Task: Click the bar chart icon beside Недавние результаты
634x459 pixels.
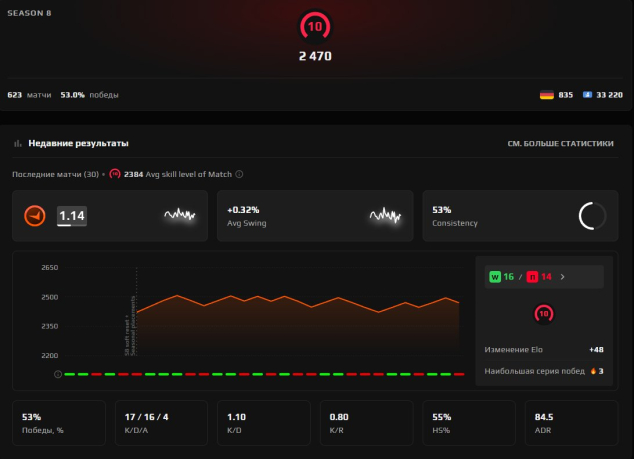Action: [17, 143]
